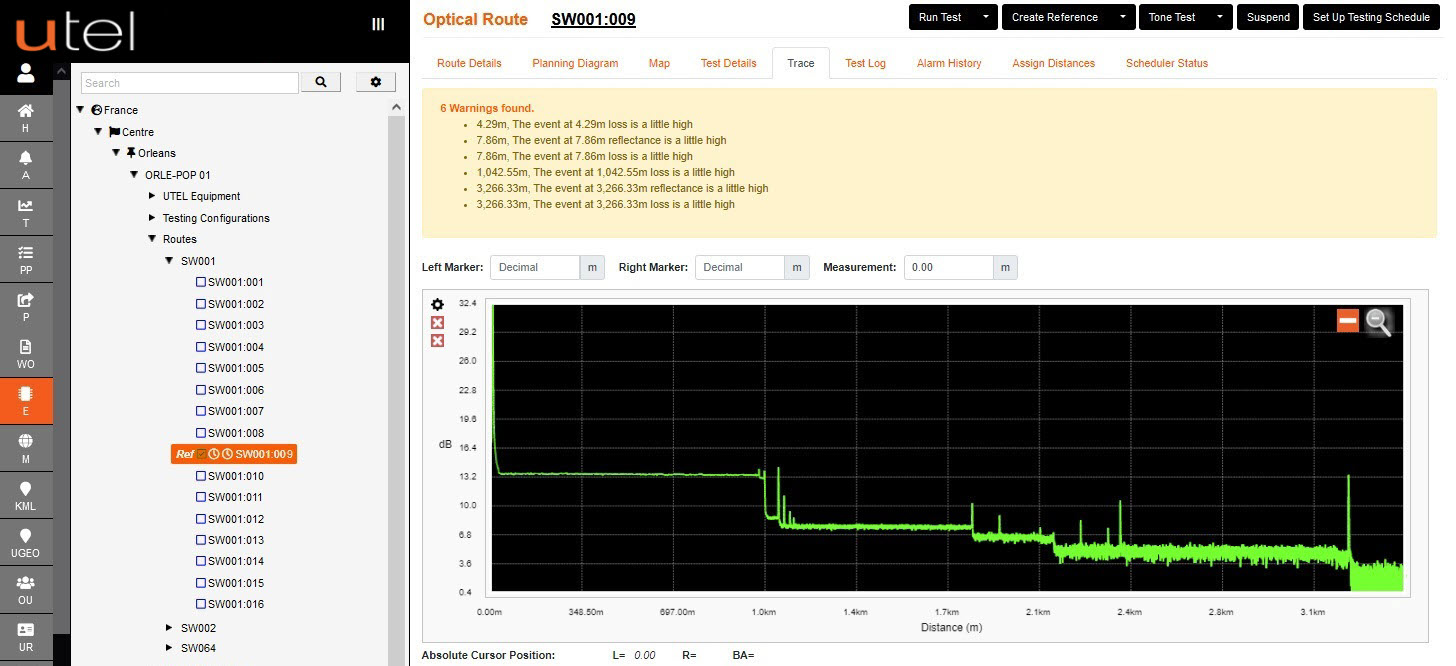1456x666 pixels.
Task: Toggle the checkbox for route SW001:012
Action: click(x=201, y=519)
